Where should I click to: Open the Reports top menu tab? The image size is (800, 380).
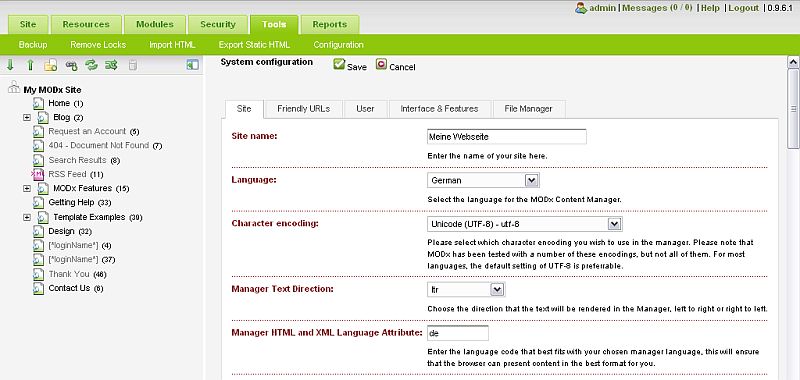pyautogui.click(x=330, y=24)
